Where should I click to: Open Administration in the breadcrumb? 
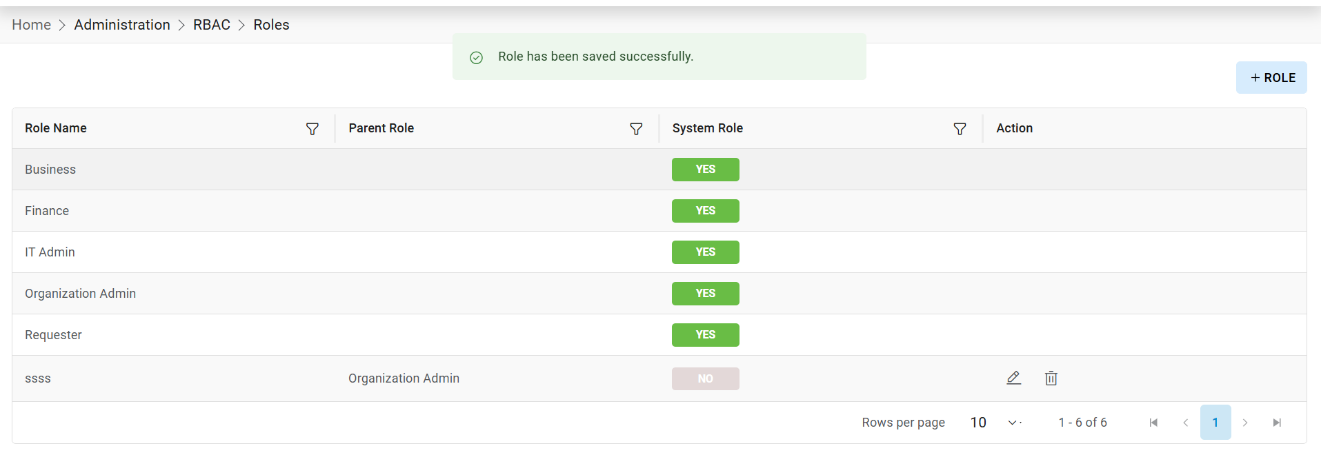coord(122,25)
